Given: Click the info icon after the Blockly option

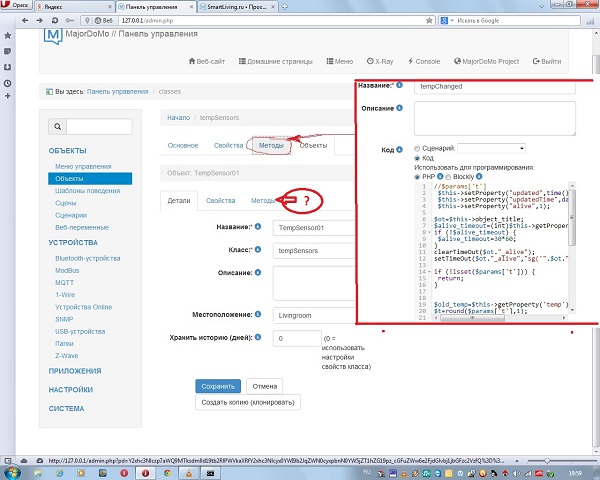Looking at the screenshot, I should [x=481, y=176].
